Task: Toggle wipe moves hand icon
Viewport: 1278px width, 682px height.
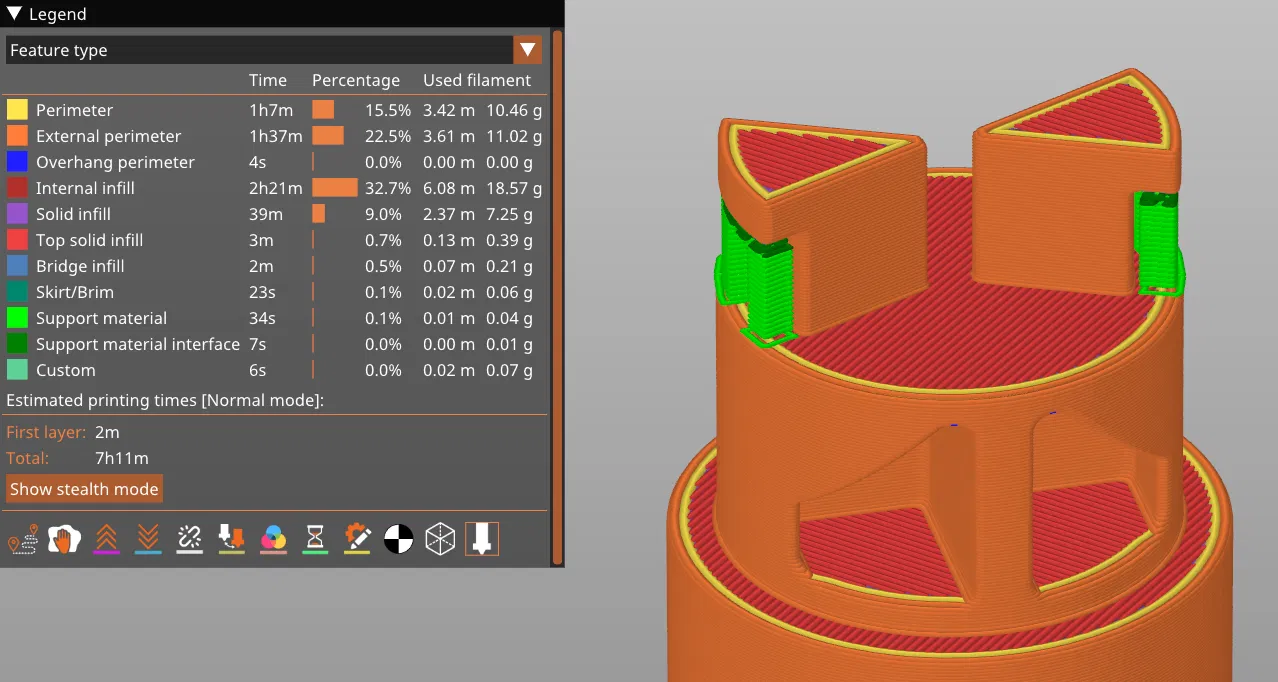Action: click(64, 540)
